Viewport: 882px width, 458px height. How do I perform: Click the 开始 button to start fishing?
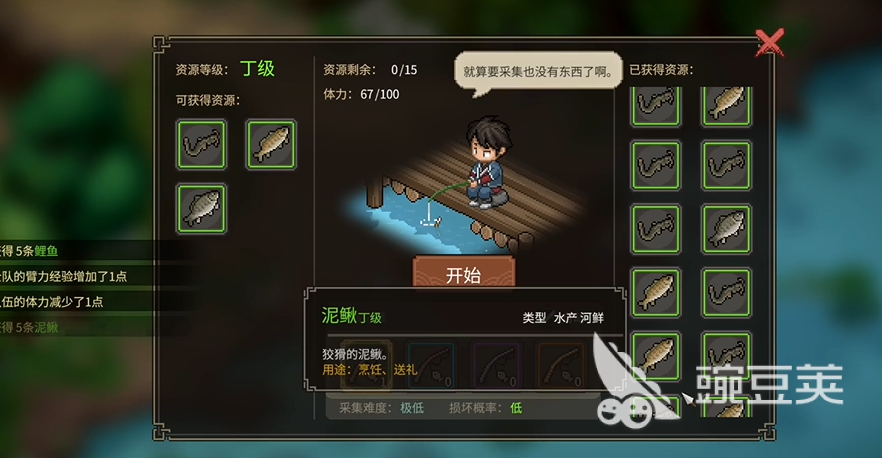coord(464,273)
